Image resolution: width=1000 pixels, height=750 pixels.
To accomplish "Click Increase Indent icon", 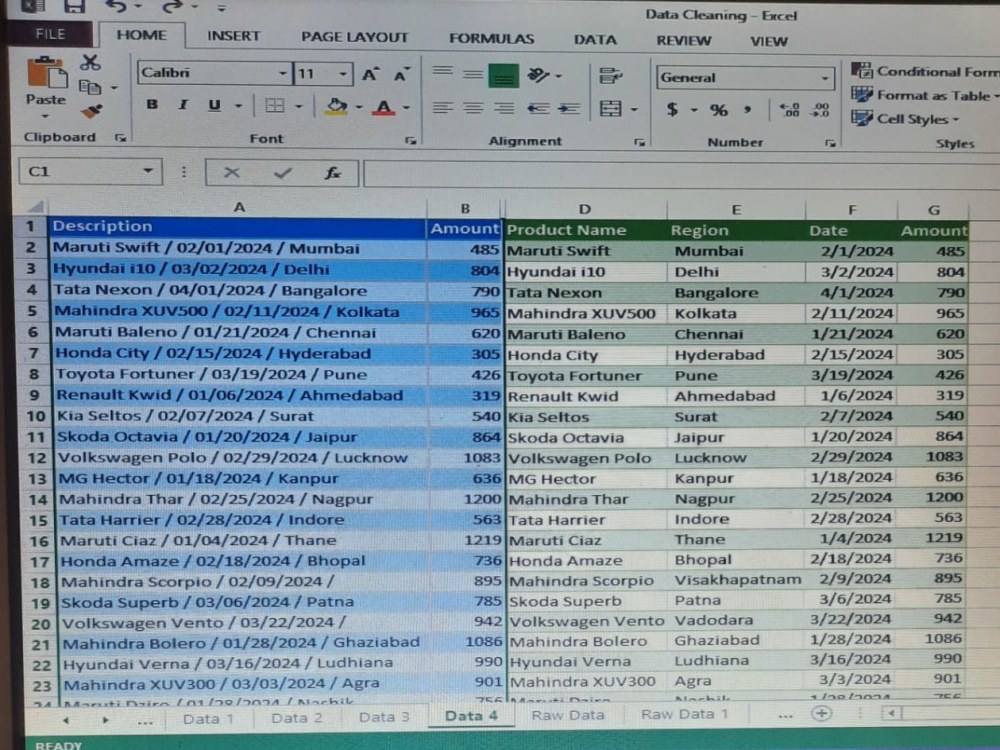I will (x=569, y=109).
